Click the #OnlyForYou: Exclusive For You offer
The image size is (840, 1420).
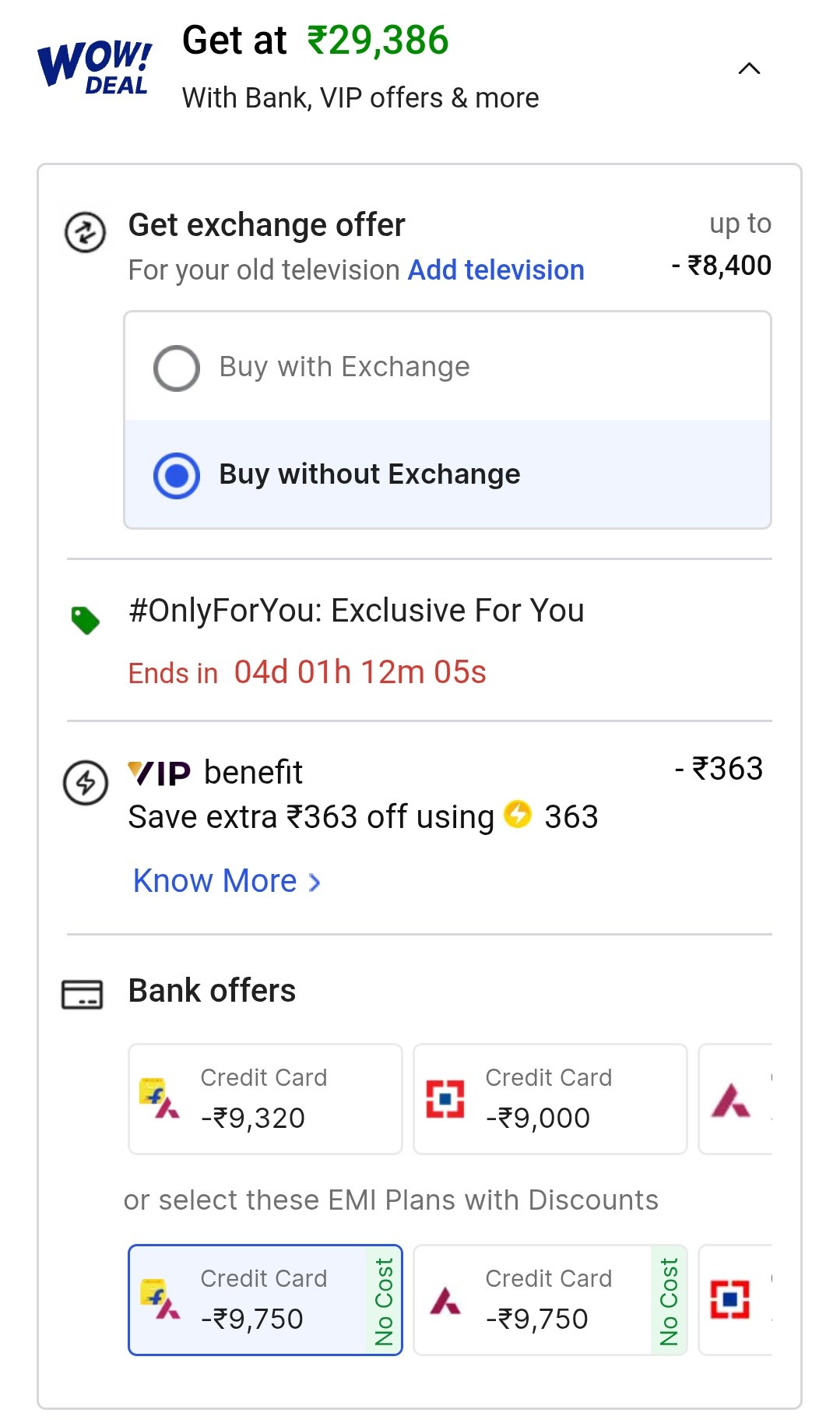357,611
